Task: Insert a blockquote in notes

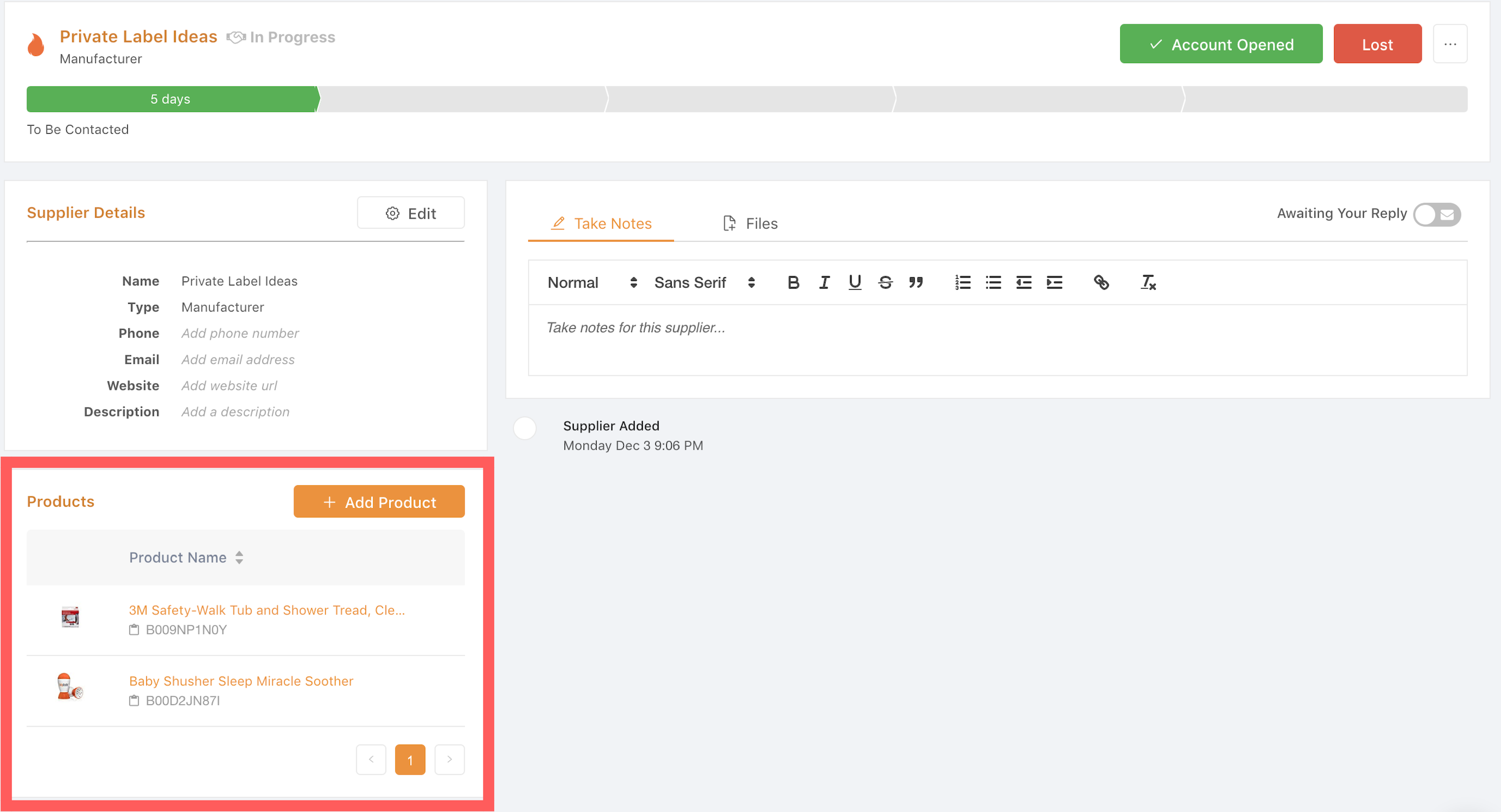Action: pyautogui.click(x=915, y=283)
